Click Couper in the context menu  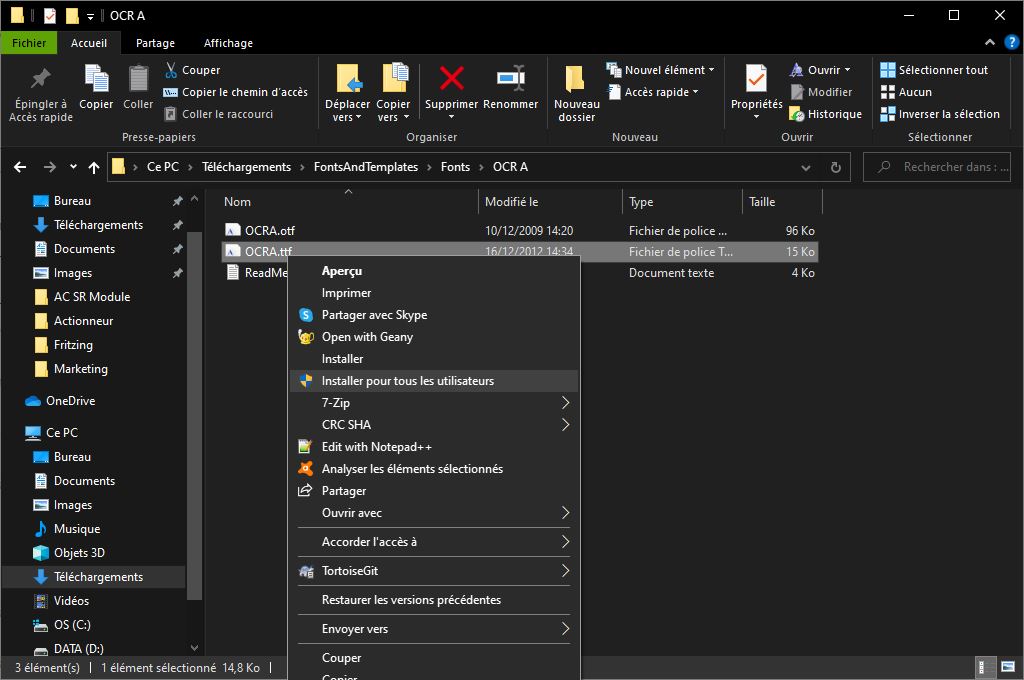pyautogui.click(x=434, y=658)
